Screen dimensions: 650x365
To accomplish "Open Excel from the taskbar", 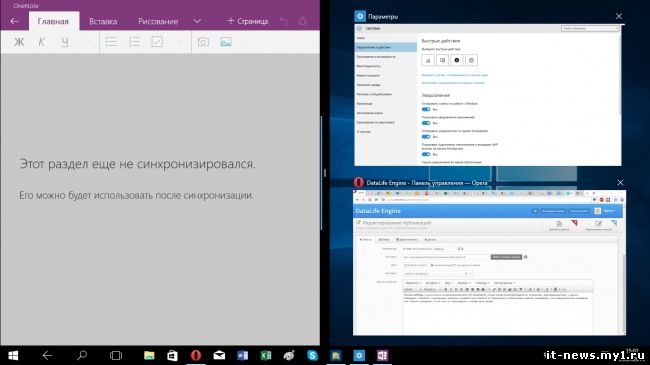I will 266,355.
